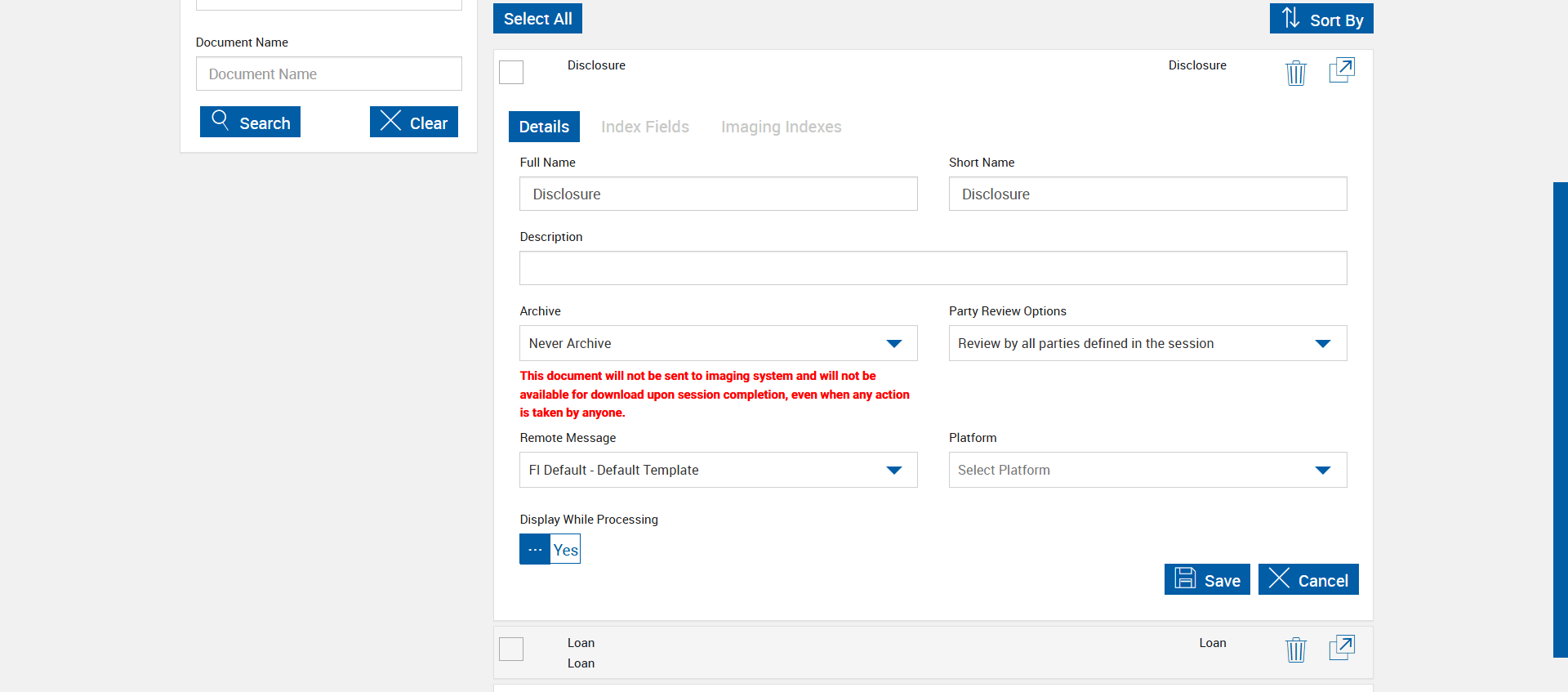Viewport: 1568px width, 692px height.
Task: Click the Sort By arrows button
Action: pos(1321,19)
